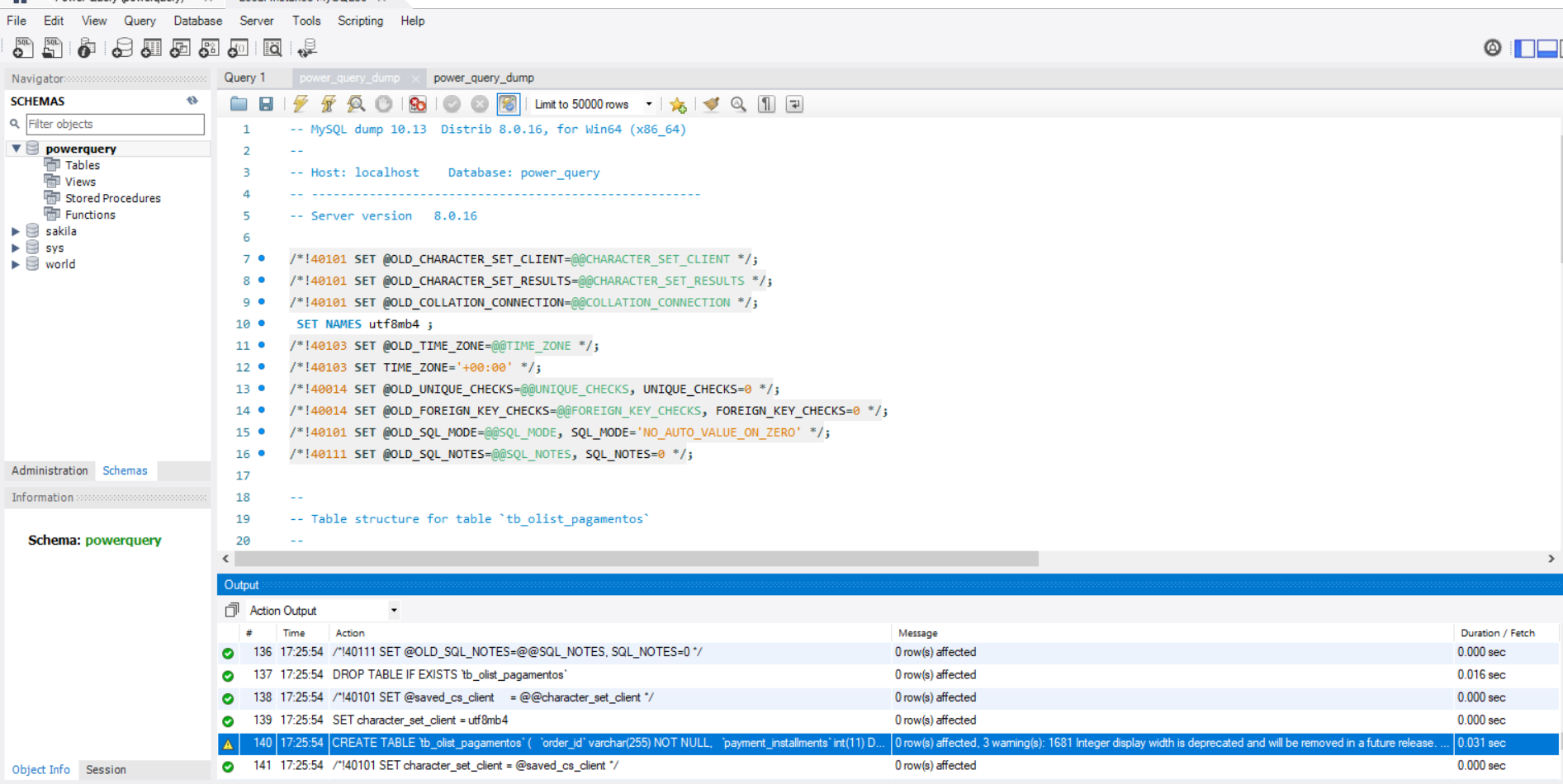Switch to the Administration tab
The image size is (1563, 784).
[50, 470]
